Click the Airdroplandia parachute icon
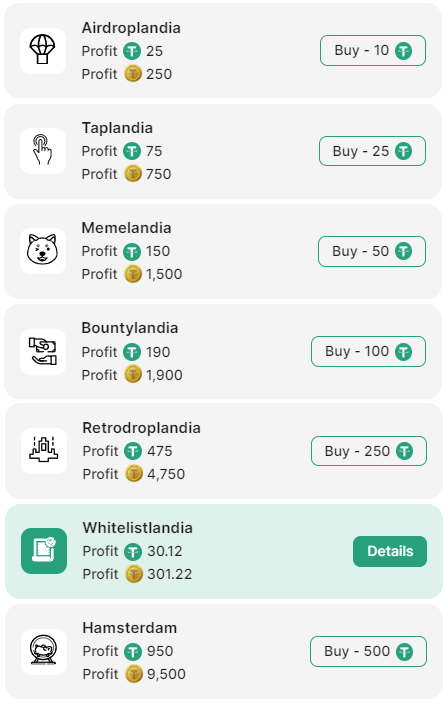This screenshot has width=445, height=702. click(43, 51)
